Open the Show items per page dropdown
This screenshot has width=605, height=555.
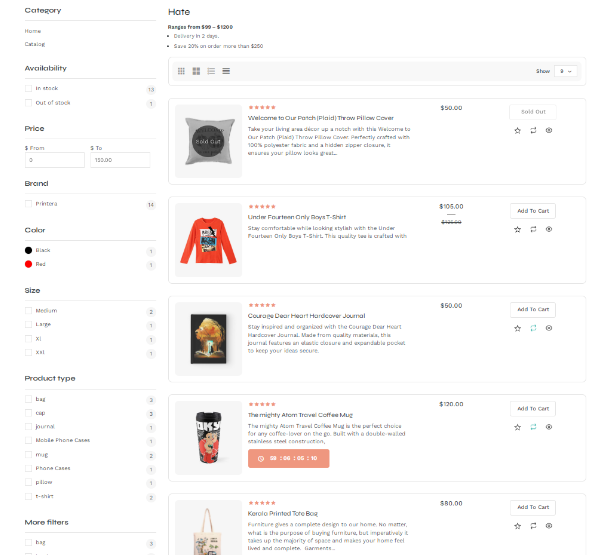[x=567, y=71]
